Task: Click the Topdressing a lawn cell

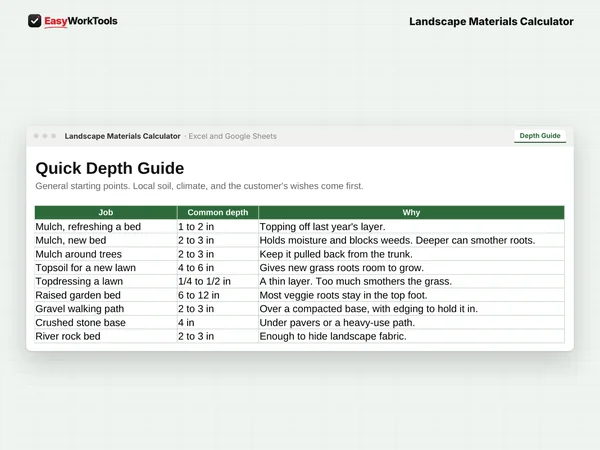Action: click(x=106, y=281)
